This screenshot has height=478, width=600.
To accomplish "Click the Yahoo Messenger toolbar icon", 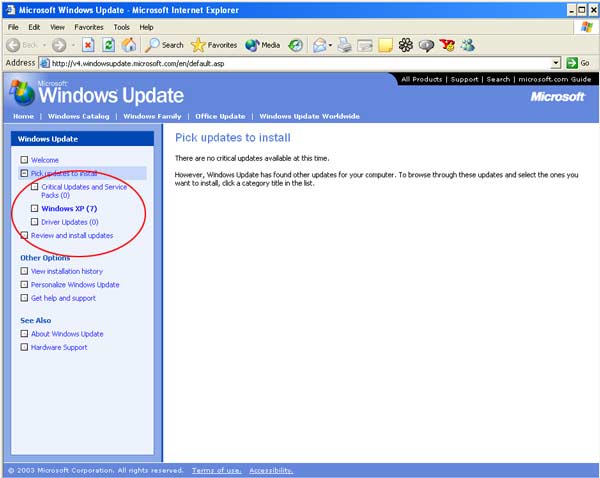I will point(447,45).
